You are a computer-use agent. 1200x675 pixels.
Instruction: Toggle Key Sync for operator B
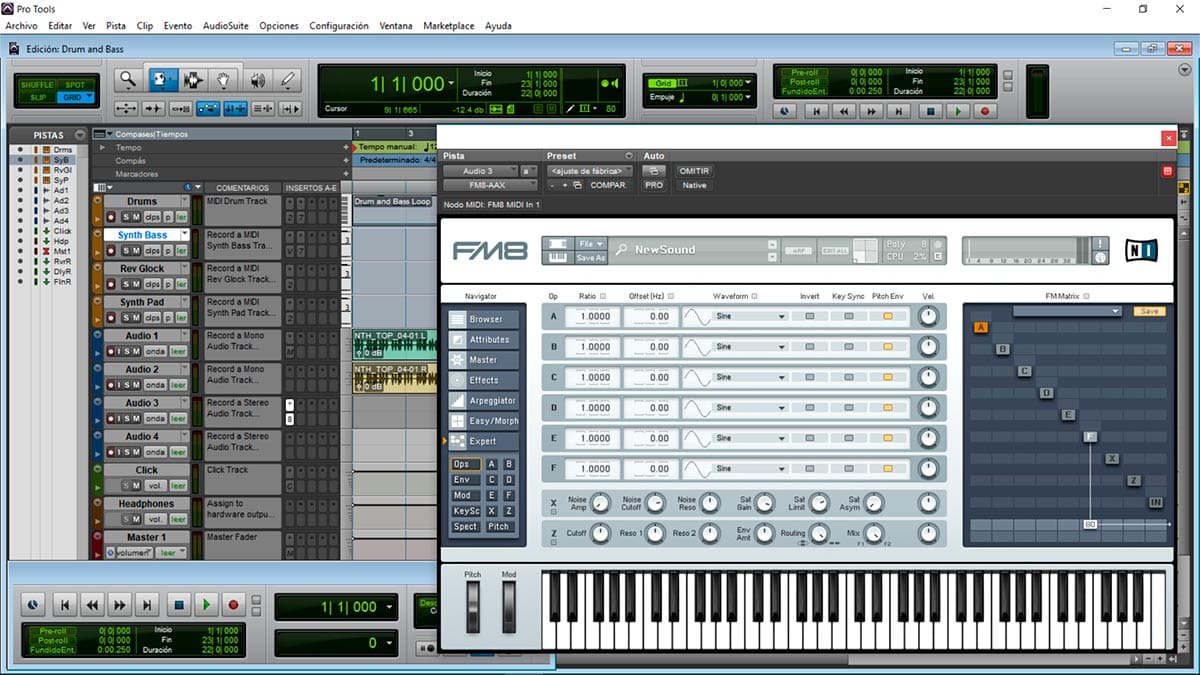848,346
